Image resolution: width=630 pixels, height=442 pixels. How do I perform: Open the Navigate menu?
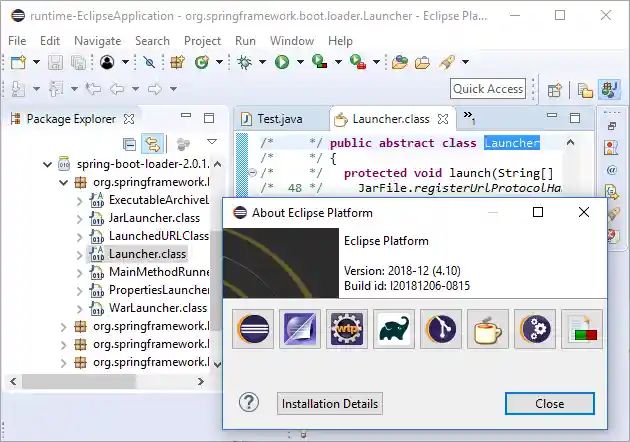pyautogui.click(x=97, y=40)
